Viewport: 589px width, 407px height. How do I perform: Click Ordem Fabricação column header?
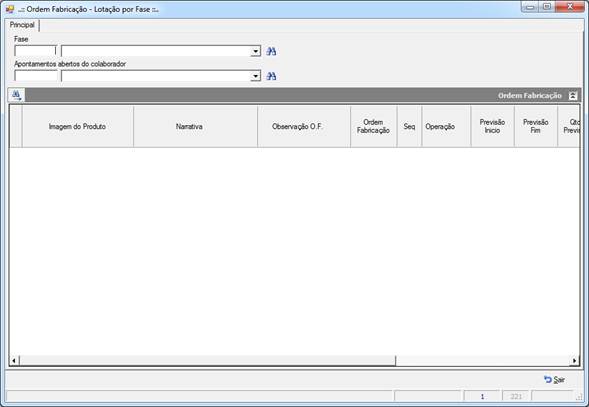tap(373, 126)
